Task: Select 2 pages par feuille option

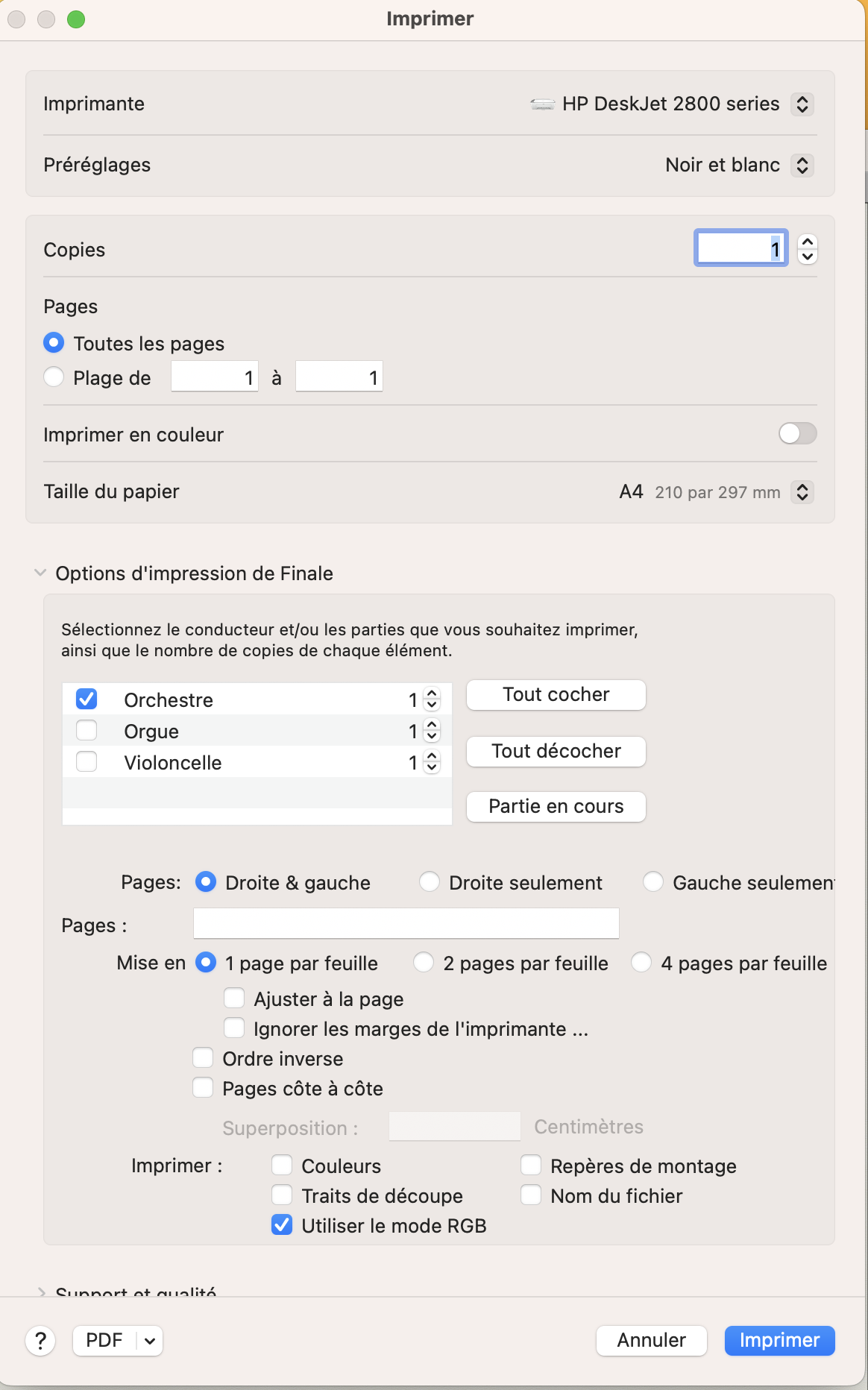Action: coord(424,963)
